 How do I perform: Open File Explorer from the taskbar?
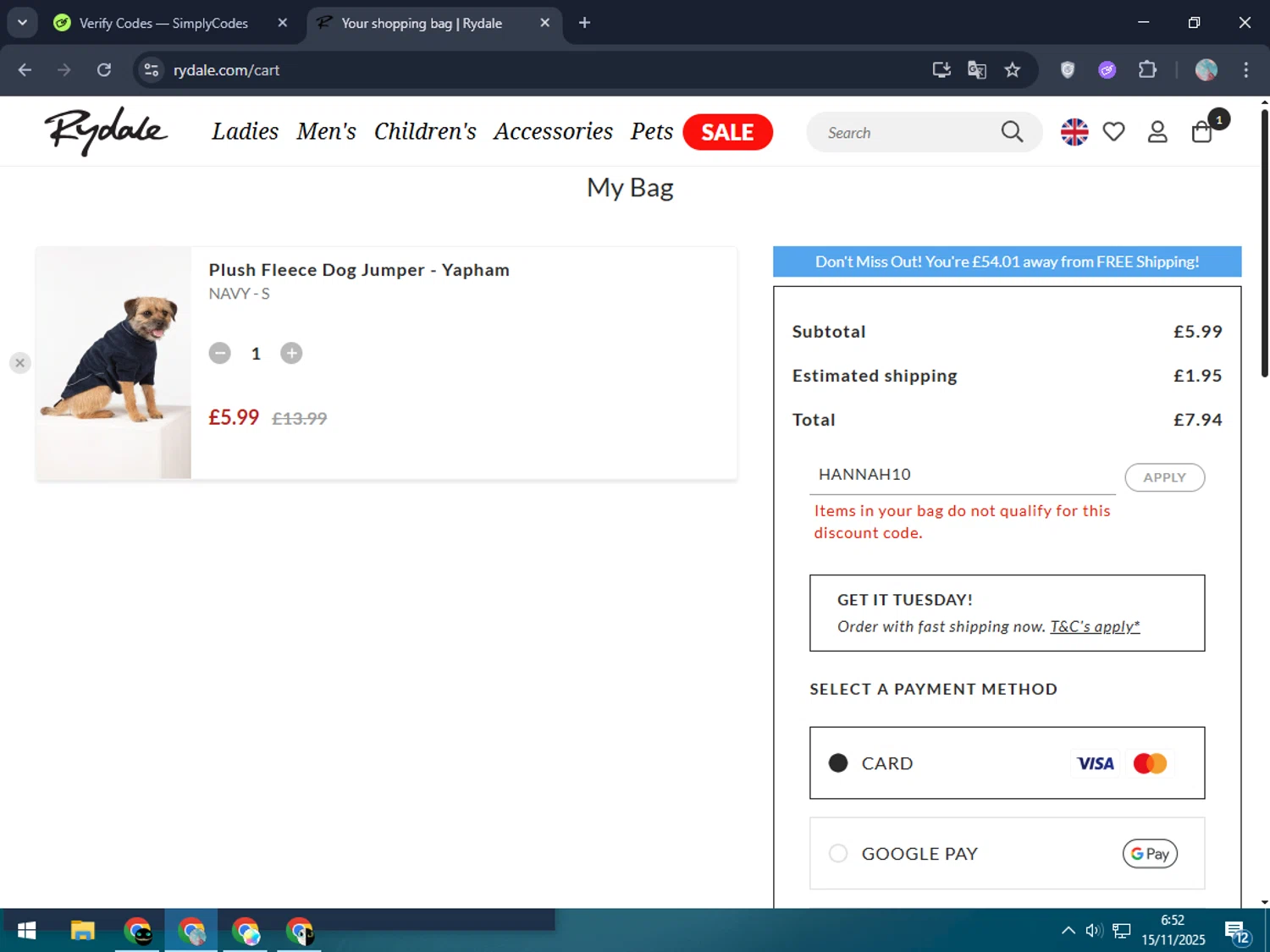[82, 931]
